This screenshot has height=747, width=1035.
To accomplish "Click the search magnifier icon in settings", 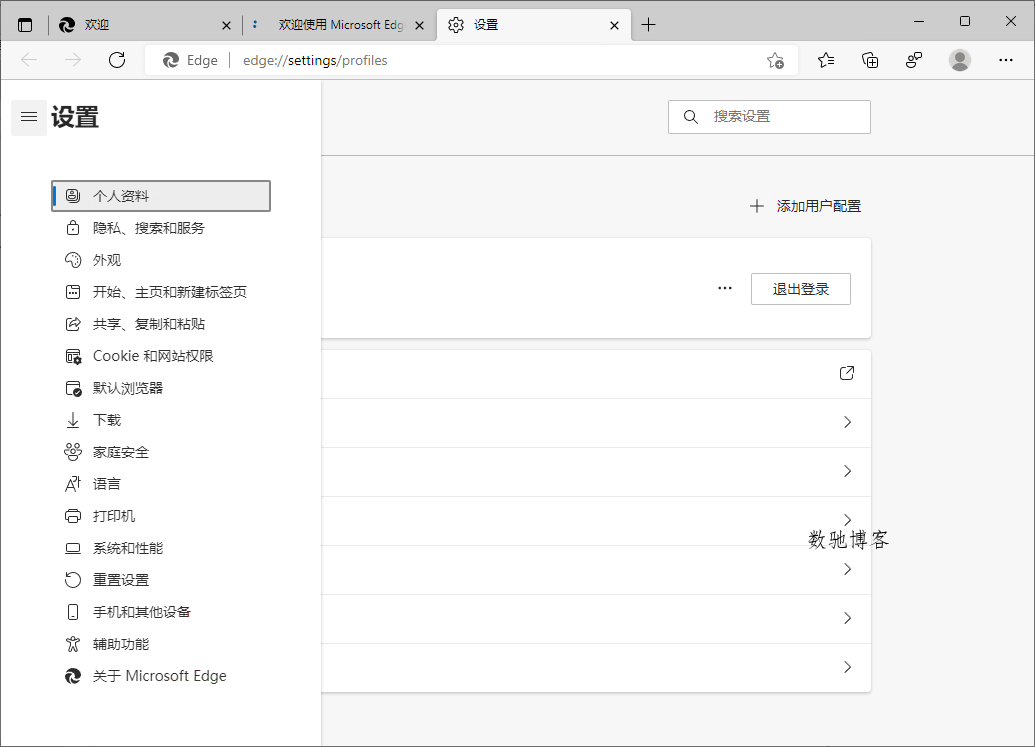I will coord(690,117).
